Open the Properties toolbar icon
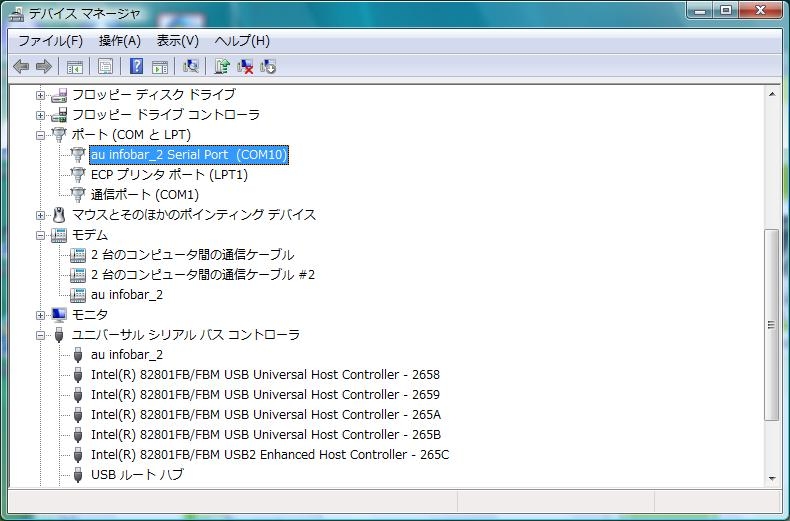The width and height of the screenshot is (790, 521). click(105, 67)
